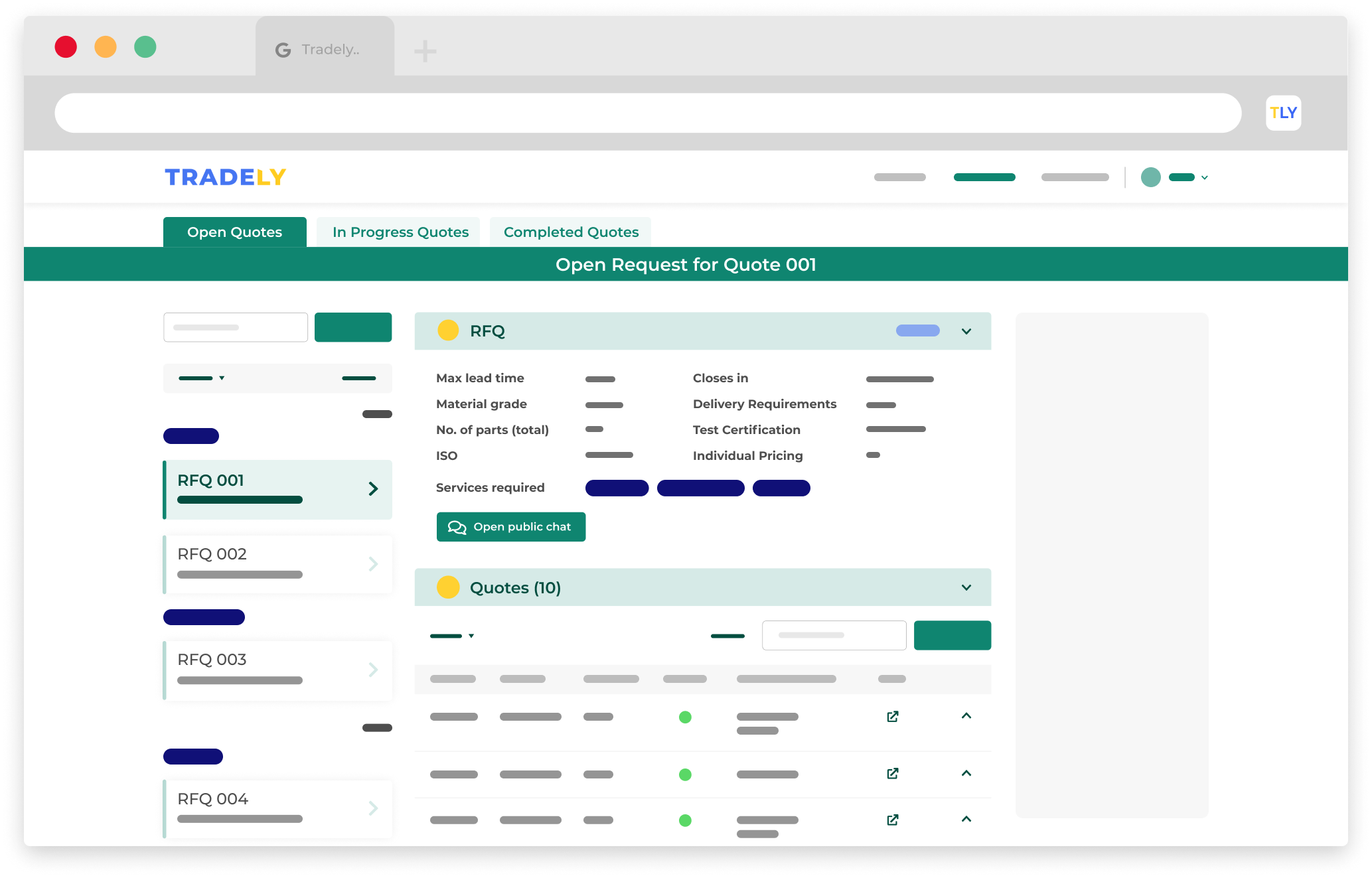
Task: Click the quotes search input field
Action: coord(834,636)
